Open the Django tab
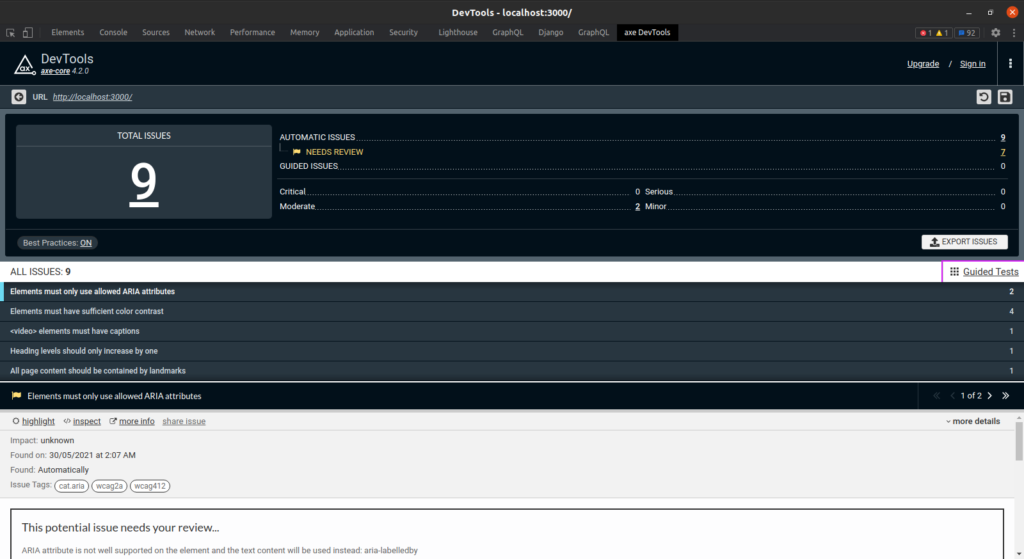This screenshot has height=559, width=1024. [551, 33]
